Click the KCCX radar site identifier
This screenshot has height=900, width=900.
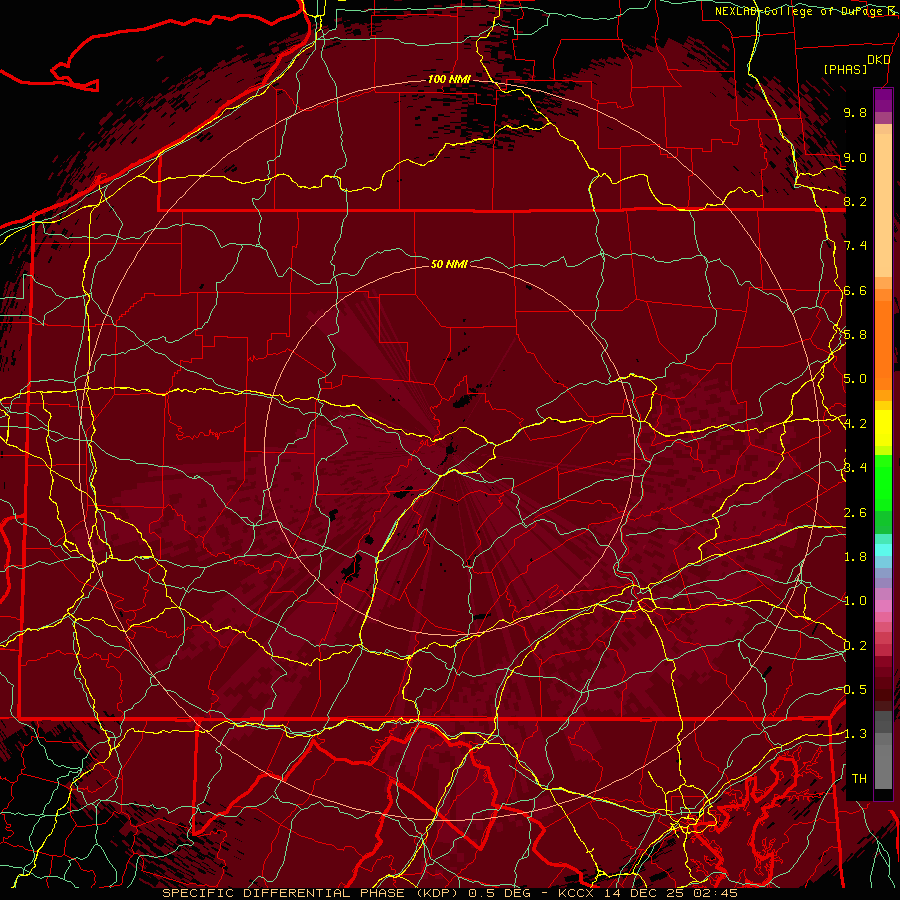[x=576, y=893]
